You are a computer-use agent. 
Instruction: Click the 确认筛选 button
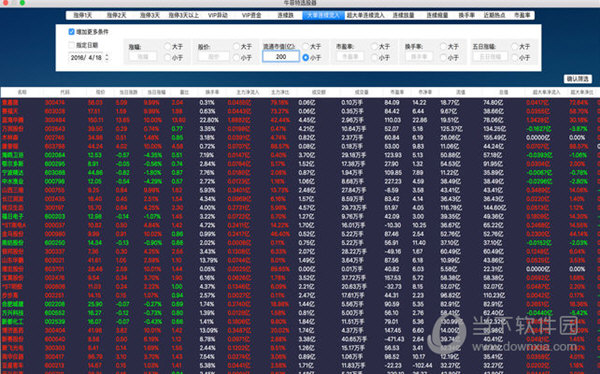pyautogui.click(x=578, y=79)
